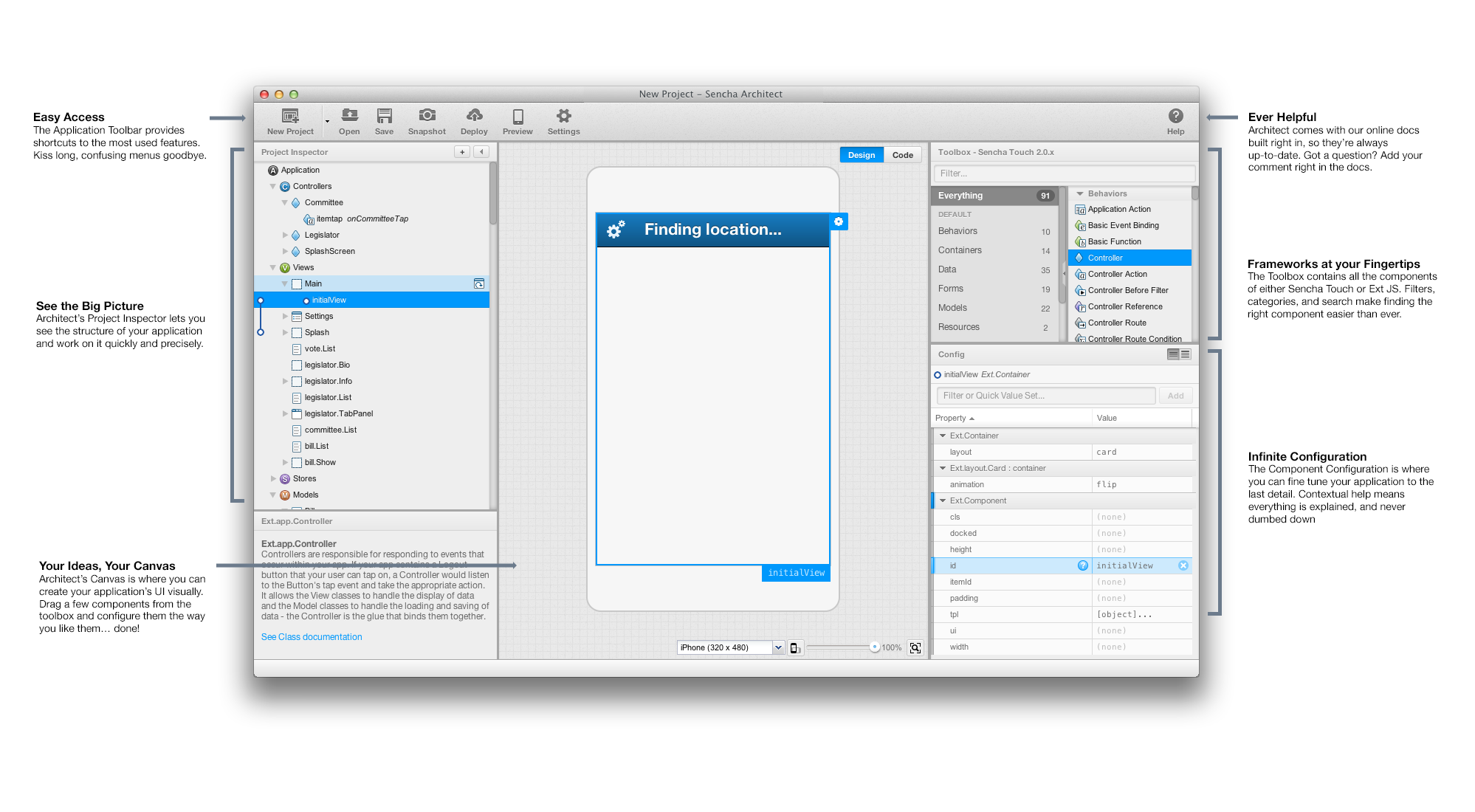Viewport: 1475px width, 812px height.
Task: Collapse the Views tree node
Action: [273, 268]
